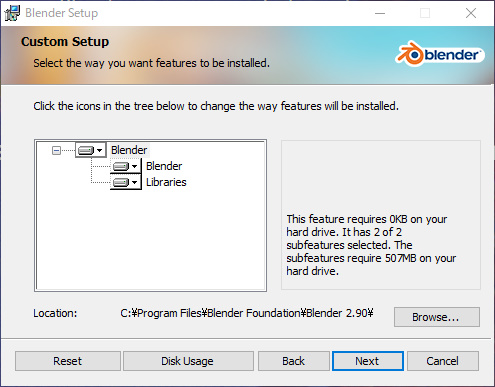Open the root Blender feature install dropdown
495x387 pixels.
pos(90,150)
